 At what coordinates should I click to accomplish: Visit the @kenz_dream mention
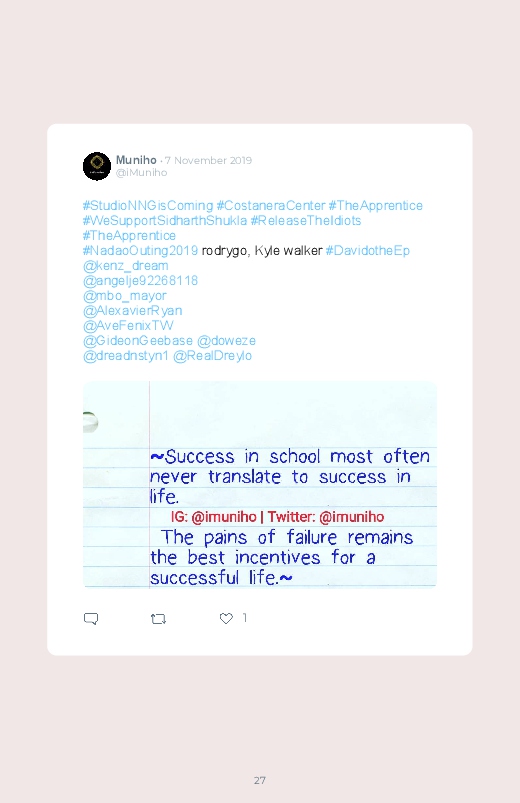click(126, 266)
